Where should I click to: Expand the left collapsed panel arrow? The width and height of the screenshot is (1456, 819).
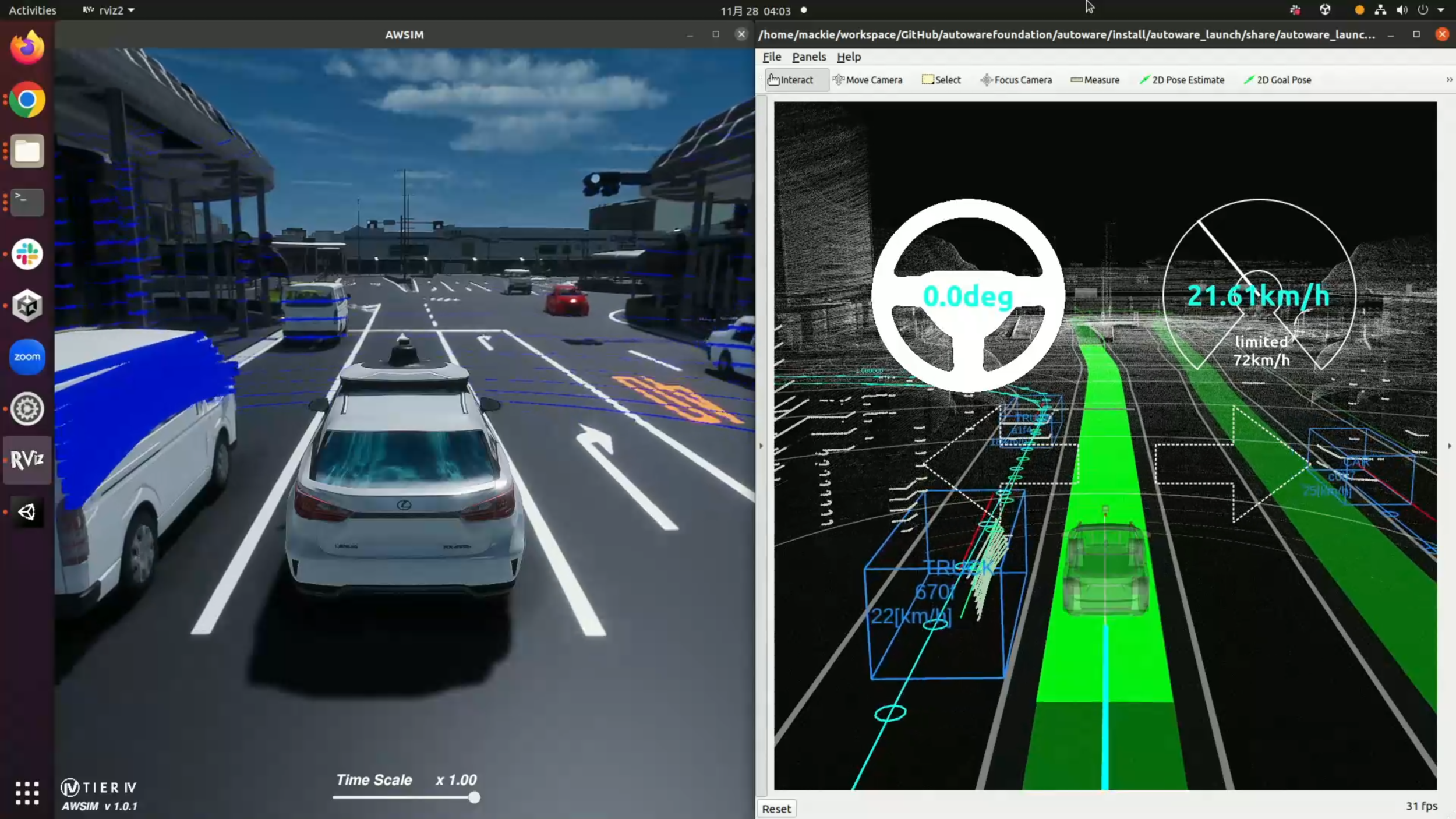(761, 446)
